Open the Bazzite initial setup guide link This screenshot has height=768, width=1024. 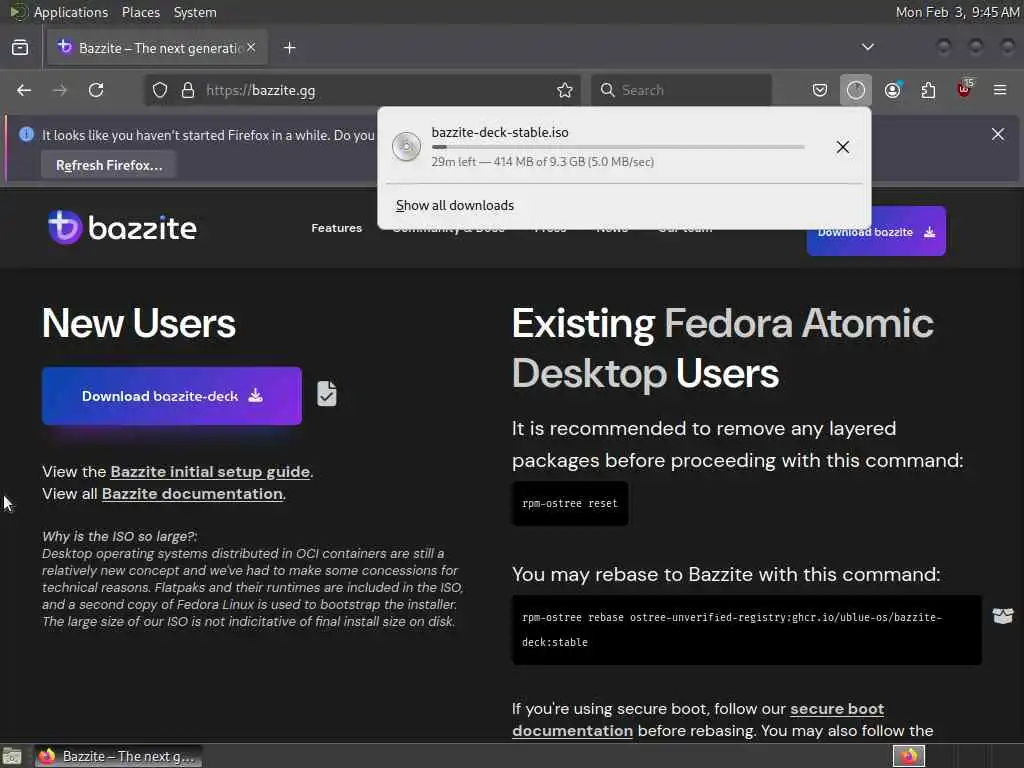210,472
